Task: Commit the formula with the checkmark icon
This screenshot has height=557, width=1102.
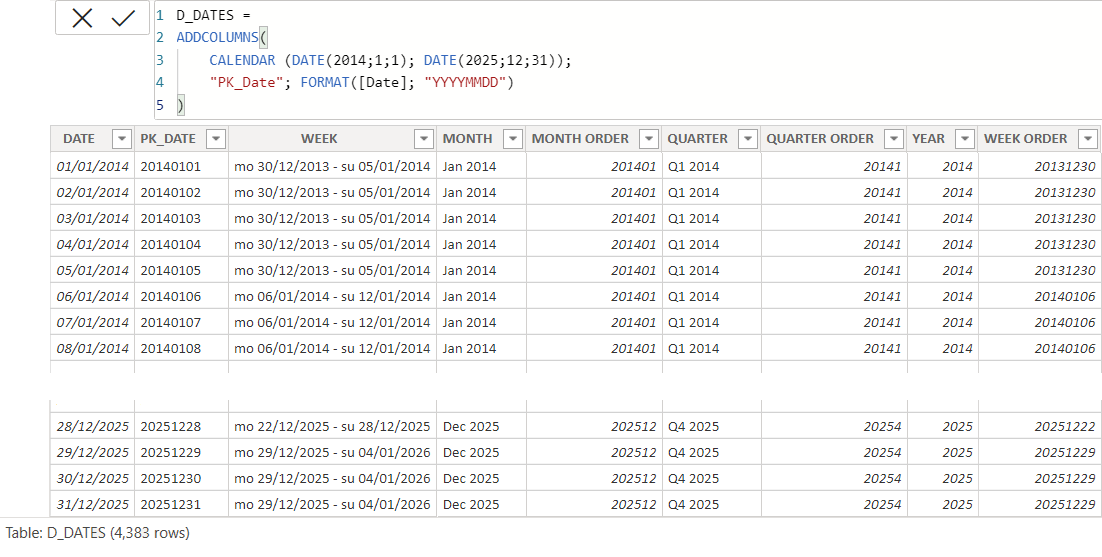Action: tap(123, 18)
